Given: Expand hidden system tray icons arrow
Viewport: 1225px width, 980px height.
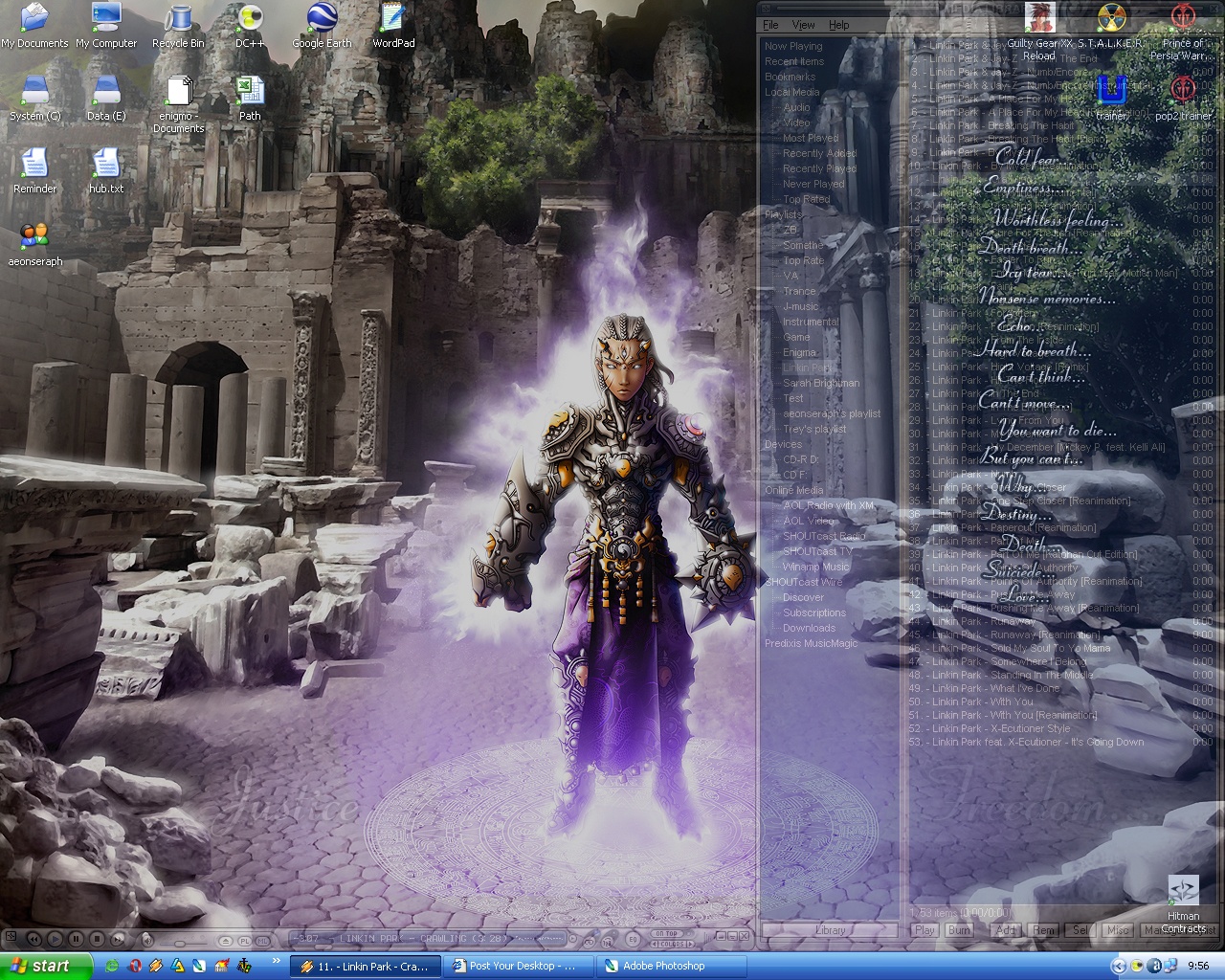Looking at the screenshot, I should tap(1118, 966).
